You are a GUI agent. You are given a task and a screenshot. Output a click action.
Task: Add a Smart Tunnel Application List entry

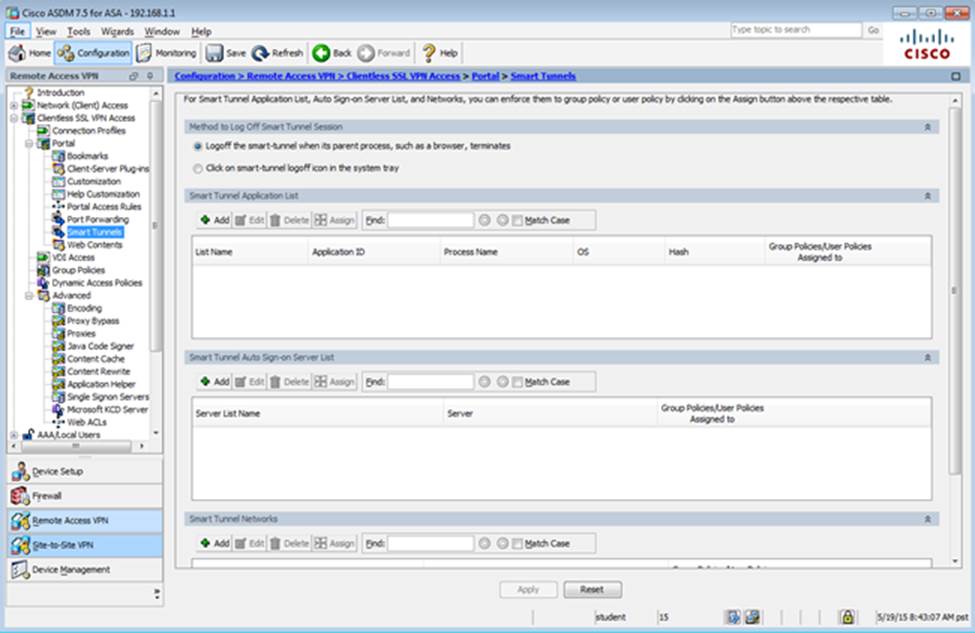tap(214, 220)
